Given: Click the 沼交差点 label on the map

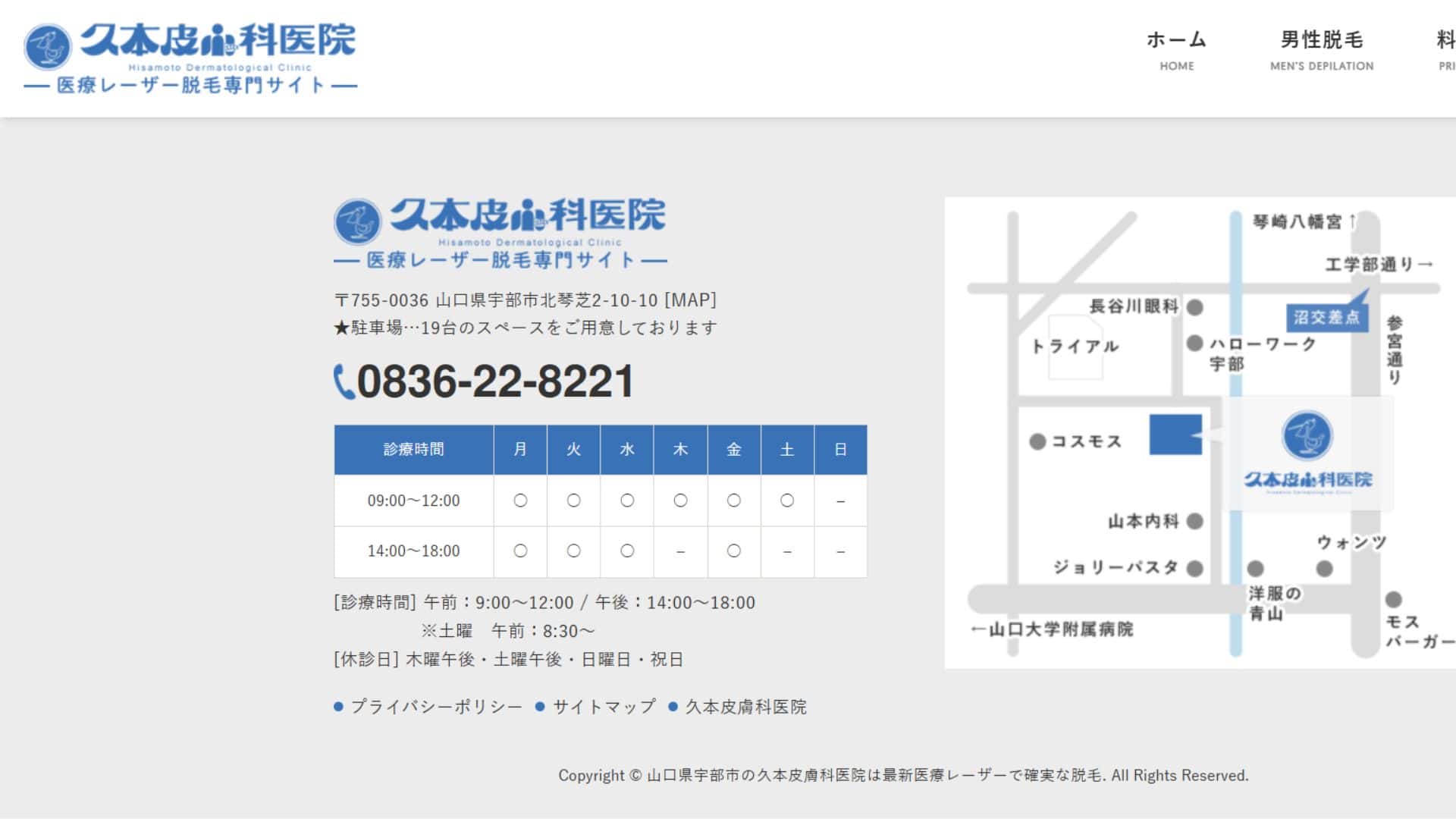Looking at the screenshot, I should [1326, 317].
